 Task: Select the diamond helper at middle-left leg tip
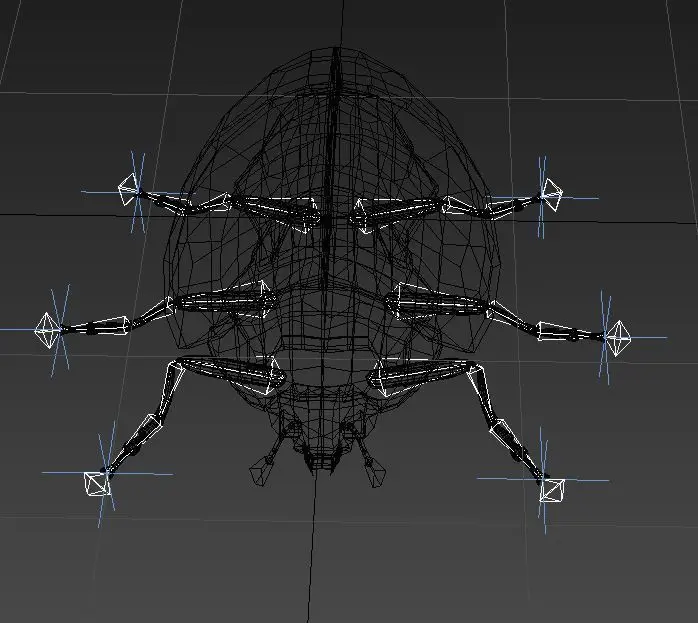coord(48,330)
